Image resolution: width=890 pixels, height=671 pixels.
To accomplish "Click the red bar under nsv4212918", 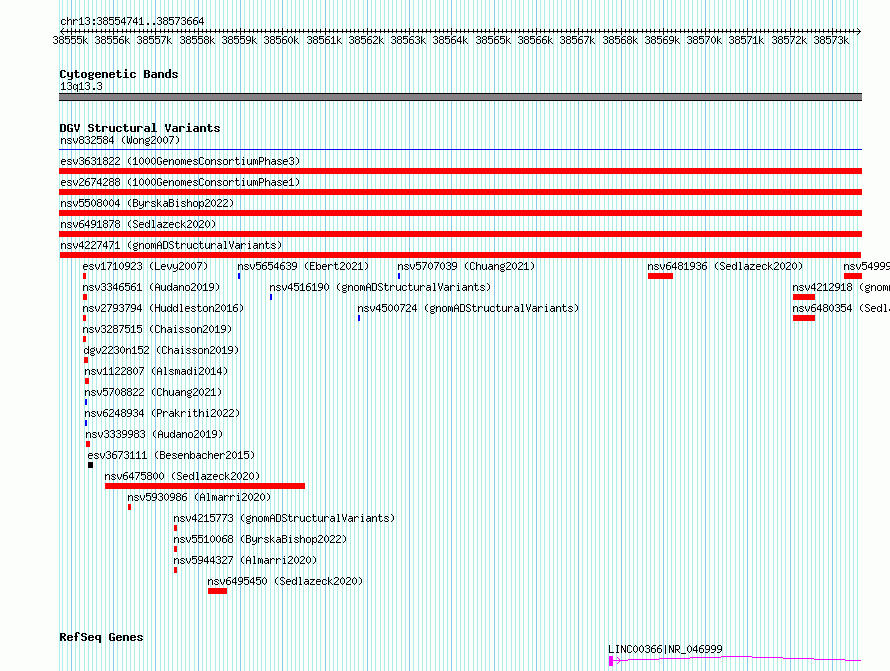I will click(804, 297).
